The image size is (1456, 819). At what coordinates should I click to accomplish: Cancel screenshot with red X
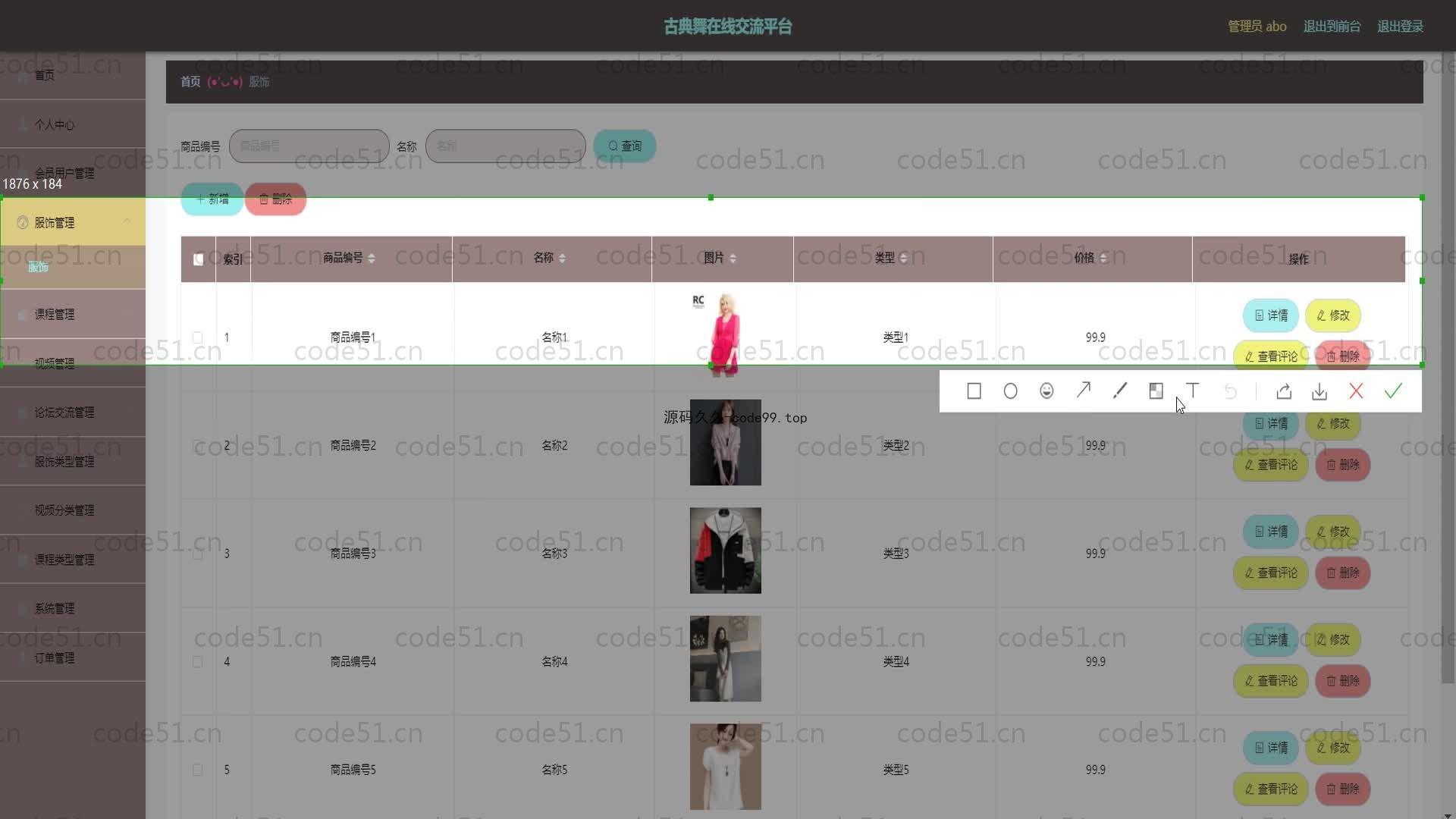point(1356,391)
